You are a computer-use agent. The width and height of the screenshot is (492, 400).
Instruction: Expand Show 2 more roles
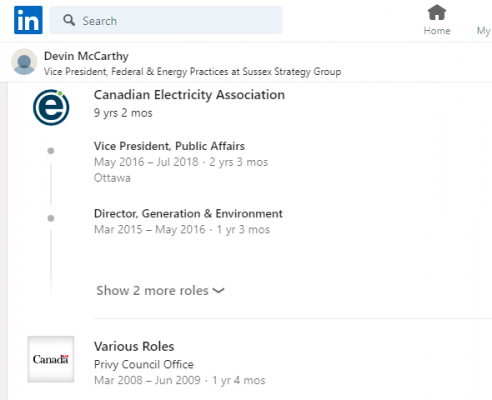click(160, 291)
